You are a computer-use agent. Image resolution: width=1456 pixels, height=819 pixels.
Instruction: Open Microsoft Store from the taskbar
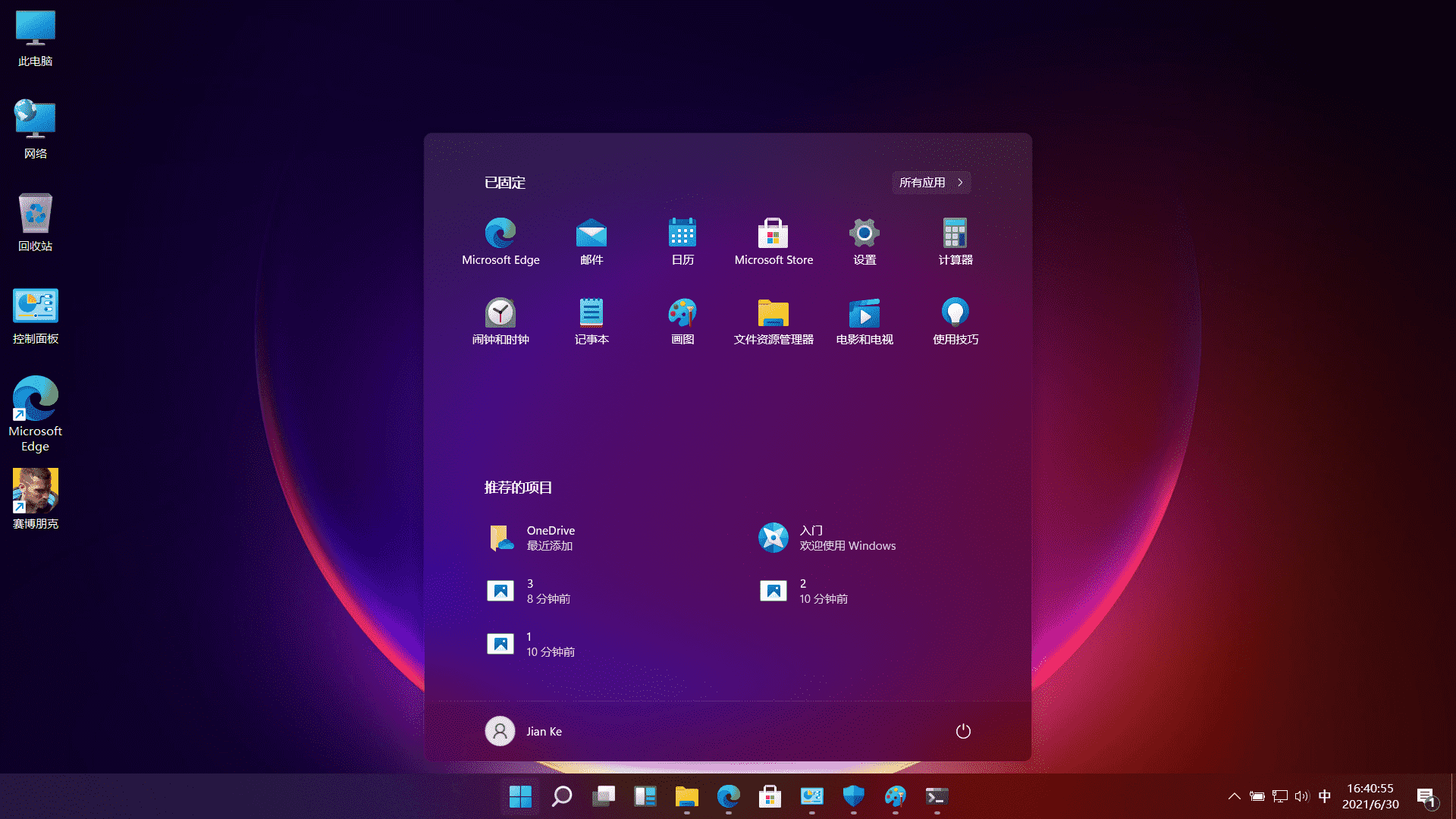point(770,796)
